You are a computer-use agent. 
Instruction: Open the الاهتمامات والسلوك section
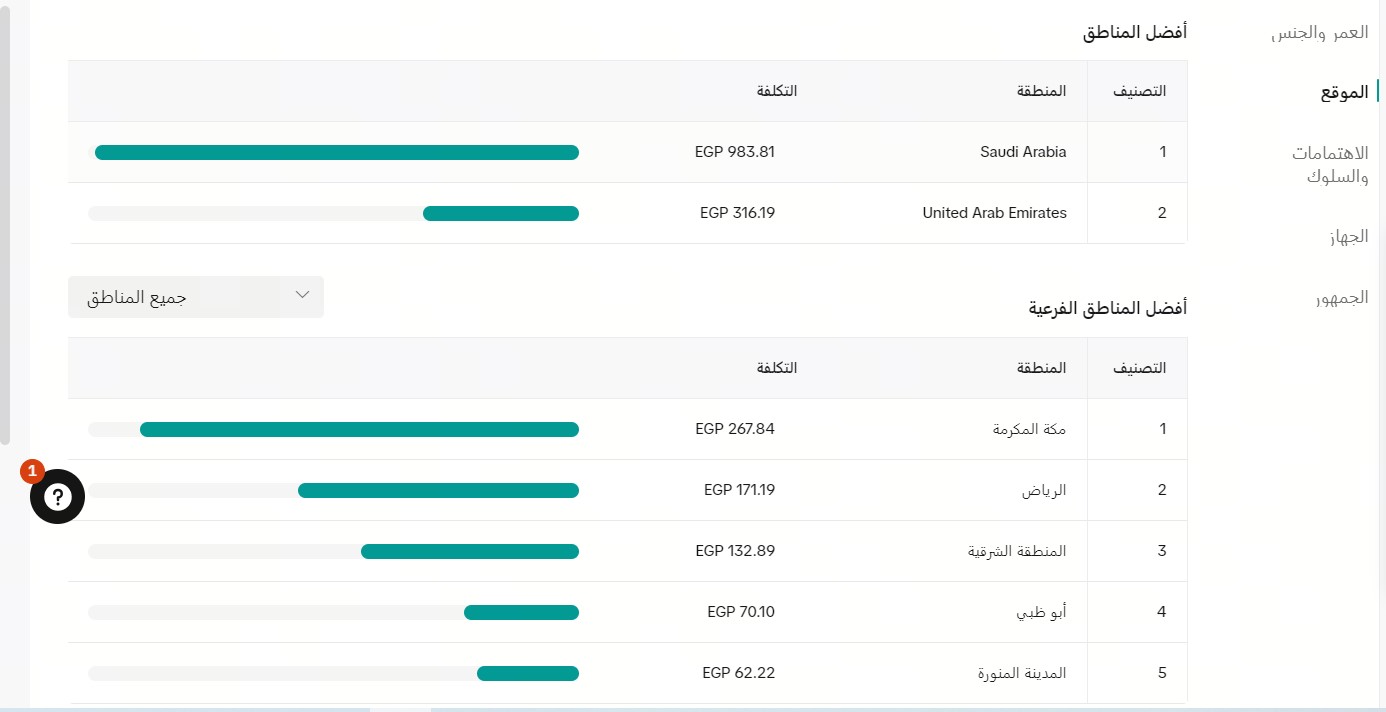click(1331, 165)
